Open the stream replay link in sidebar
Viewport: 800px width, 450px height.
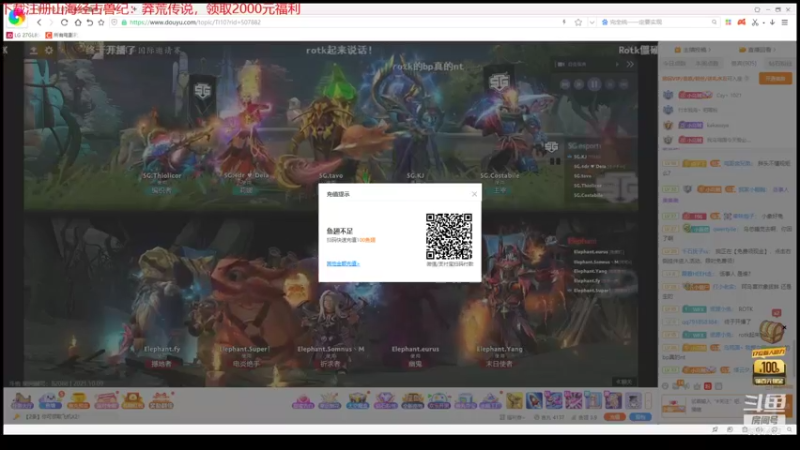(x=758, y=49)
